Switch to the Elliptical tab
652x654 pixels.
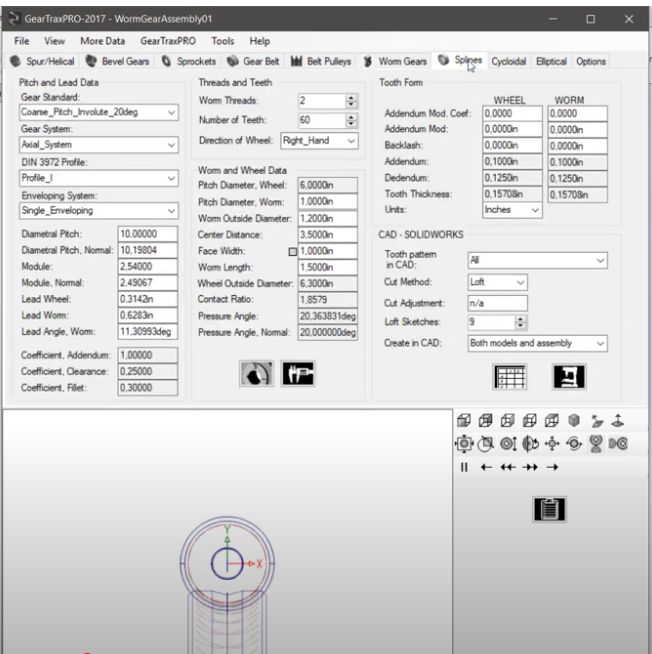tap(551, 61)
